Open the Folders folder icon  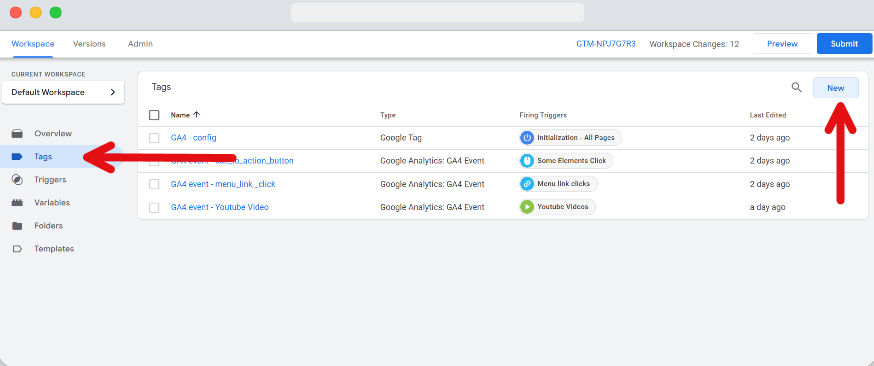pos(17,226)
